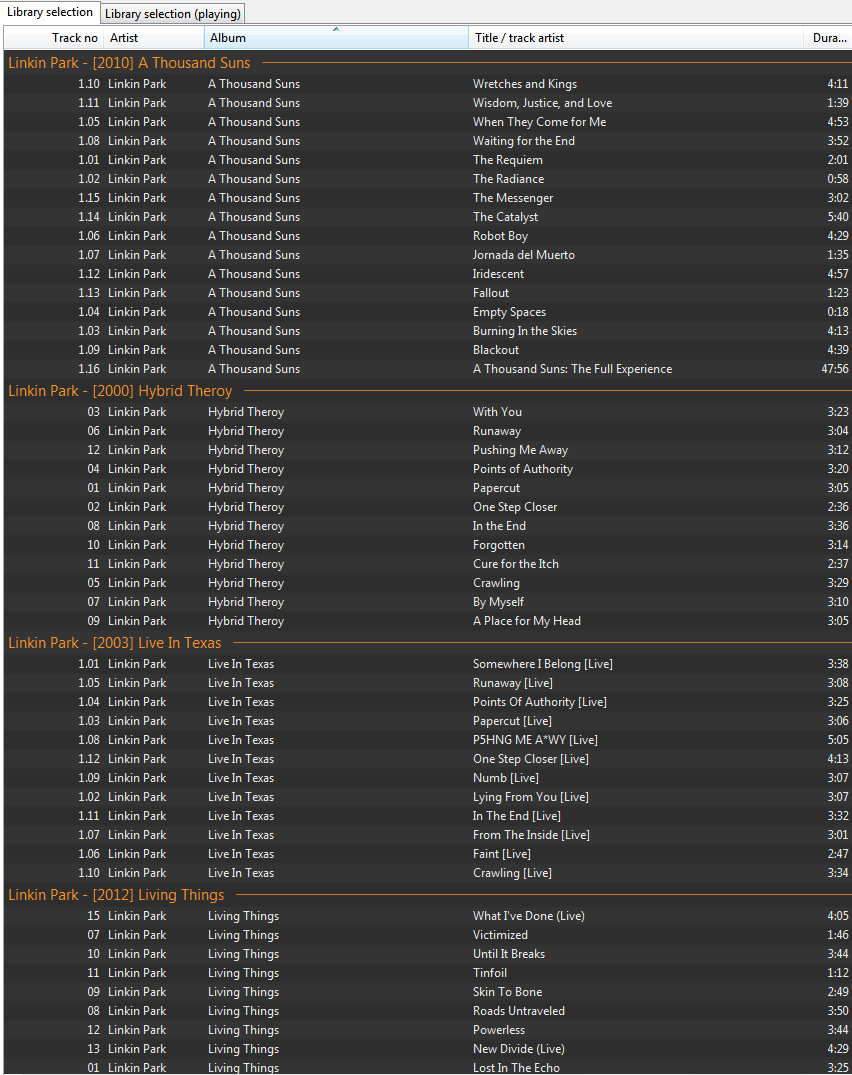
Task: Select Jornada del Muerto track
Action: pyautogui.click(x=428, y=255)
